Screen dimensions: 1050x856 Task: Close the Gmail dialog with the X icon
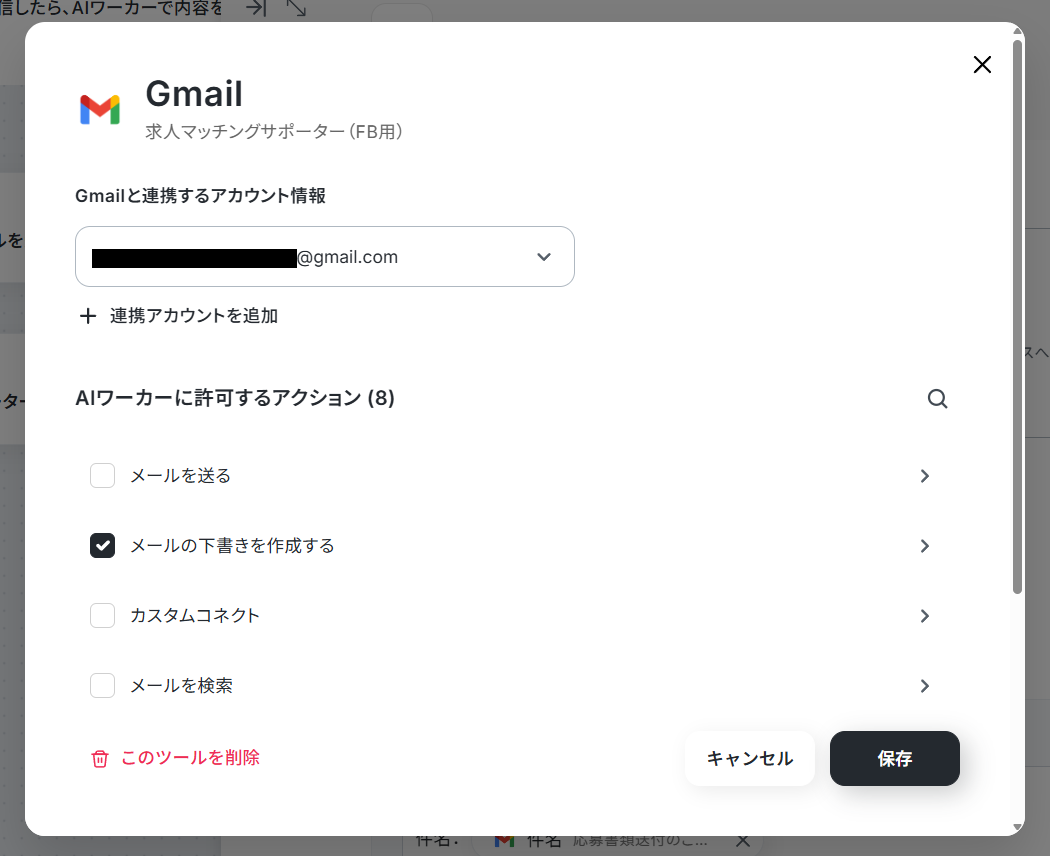[x=982, y=65]
